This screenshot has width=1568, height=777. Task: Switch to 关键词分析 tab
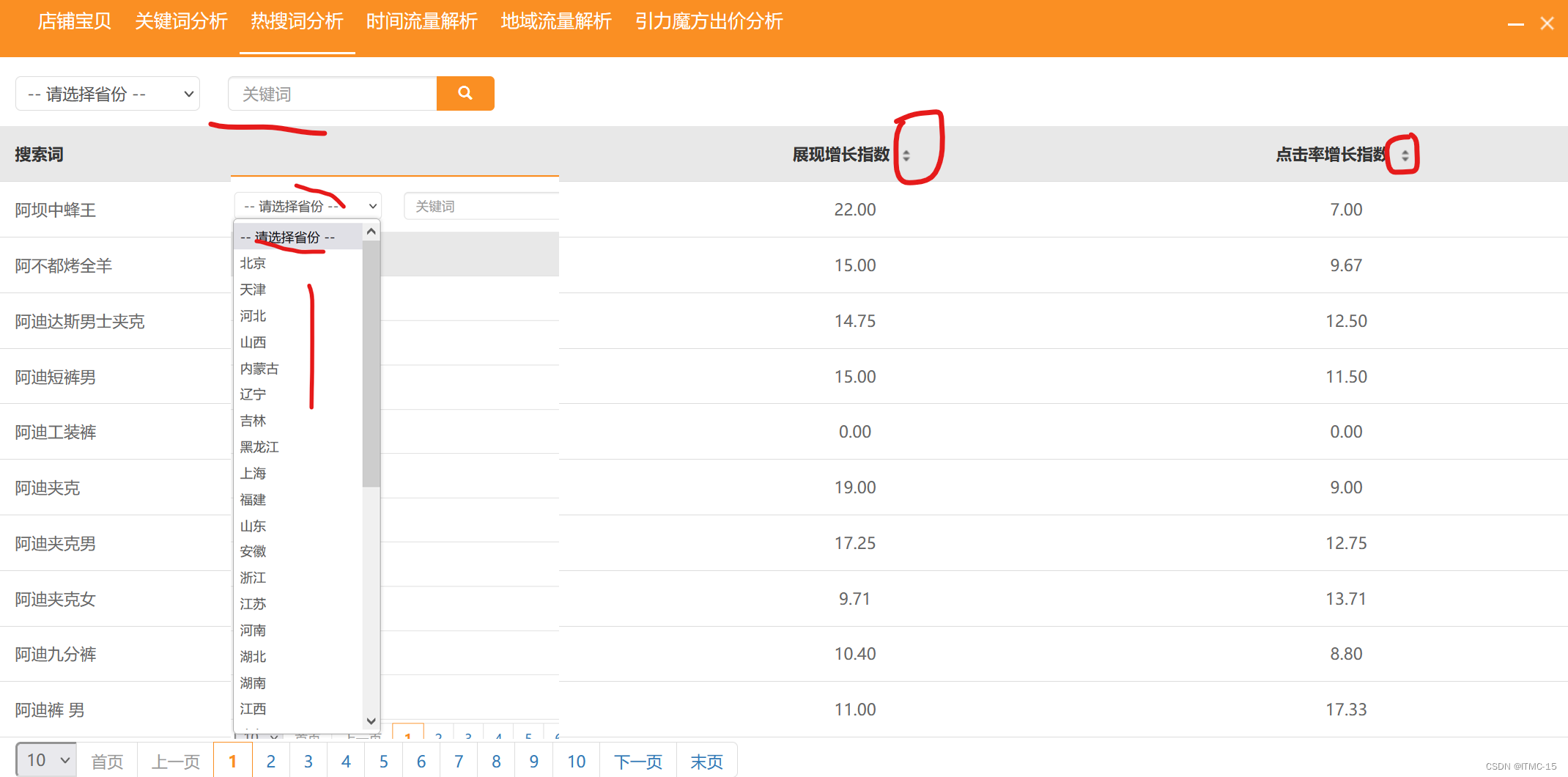coord(181,22)
